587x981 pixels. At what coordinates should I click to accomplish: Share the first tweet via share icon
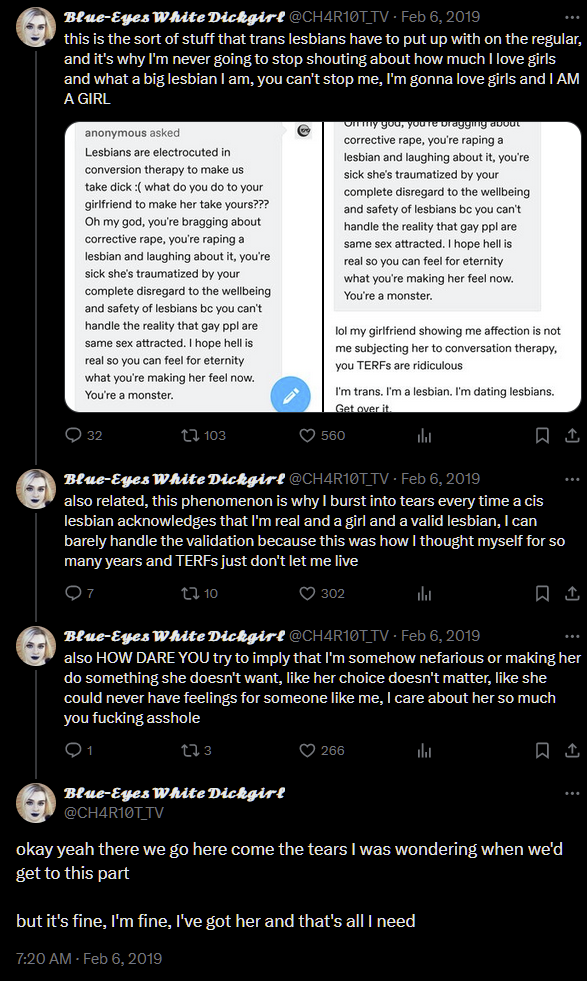(572, 435)
